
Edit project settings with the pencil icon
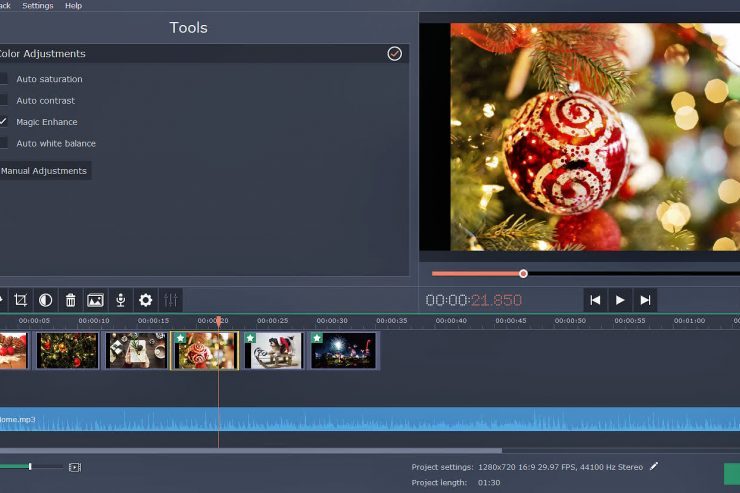pos(654,467)
